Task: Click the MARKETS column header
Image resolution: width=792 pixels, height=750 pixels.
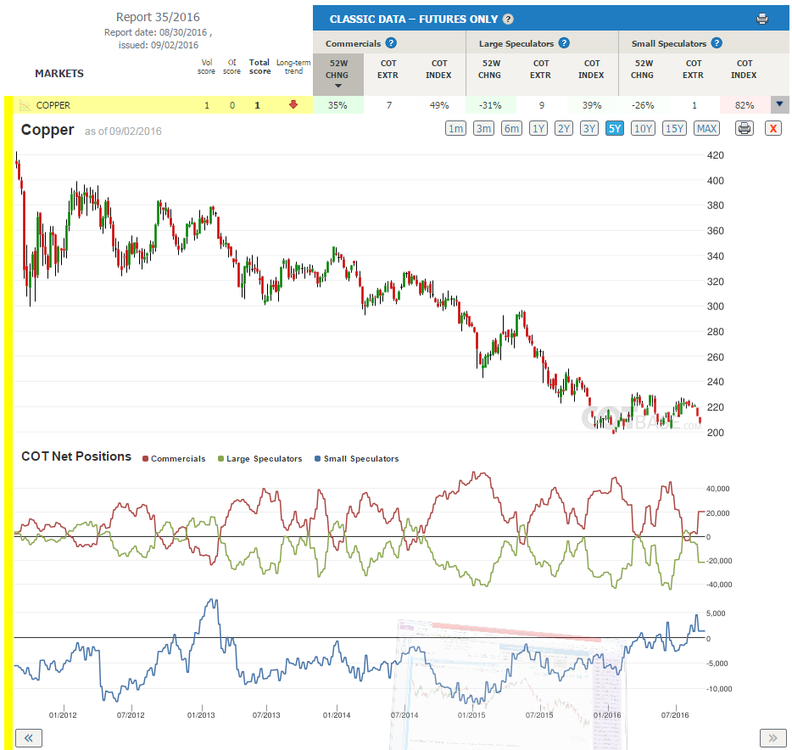Action: click(59, 73)
